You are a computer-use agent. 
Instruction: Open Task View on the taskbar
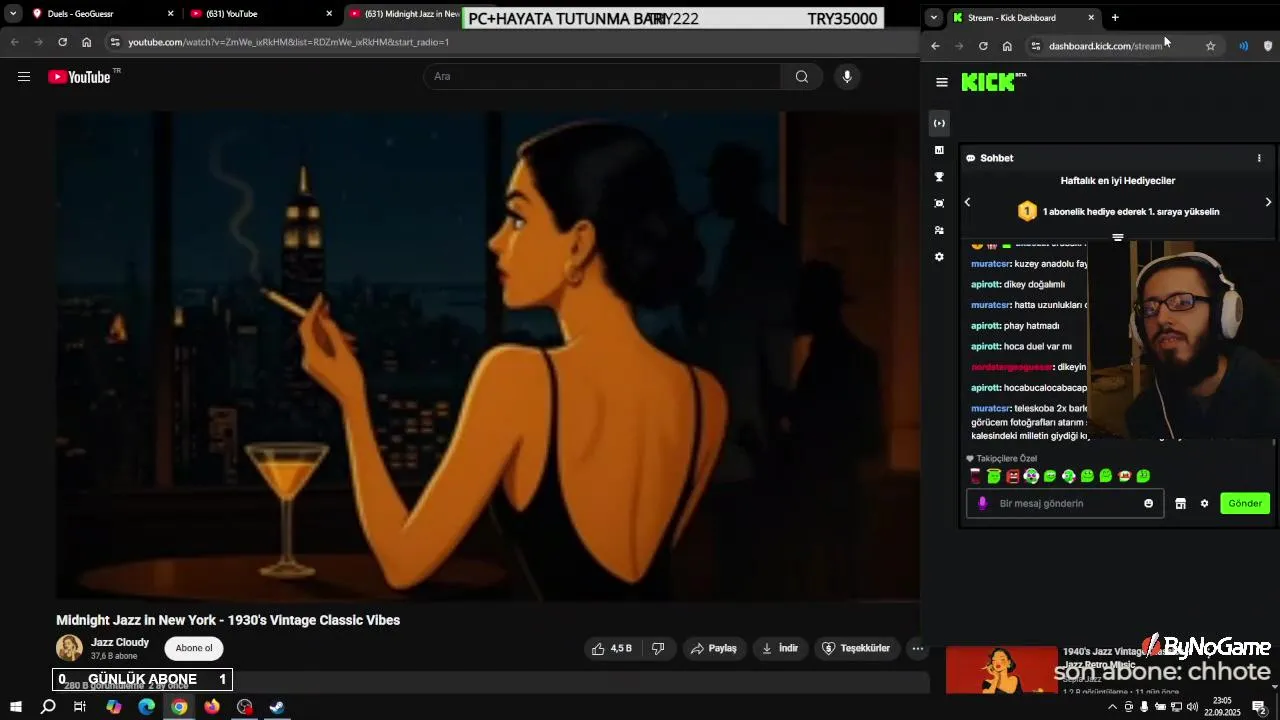80,707
